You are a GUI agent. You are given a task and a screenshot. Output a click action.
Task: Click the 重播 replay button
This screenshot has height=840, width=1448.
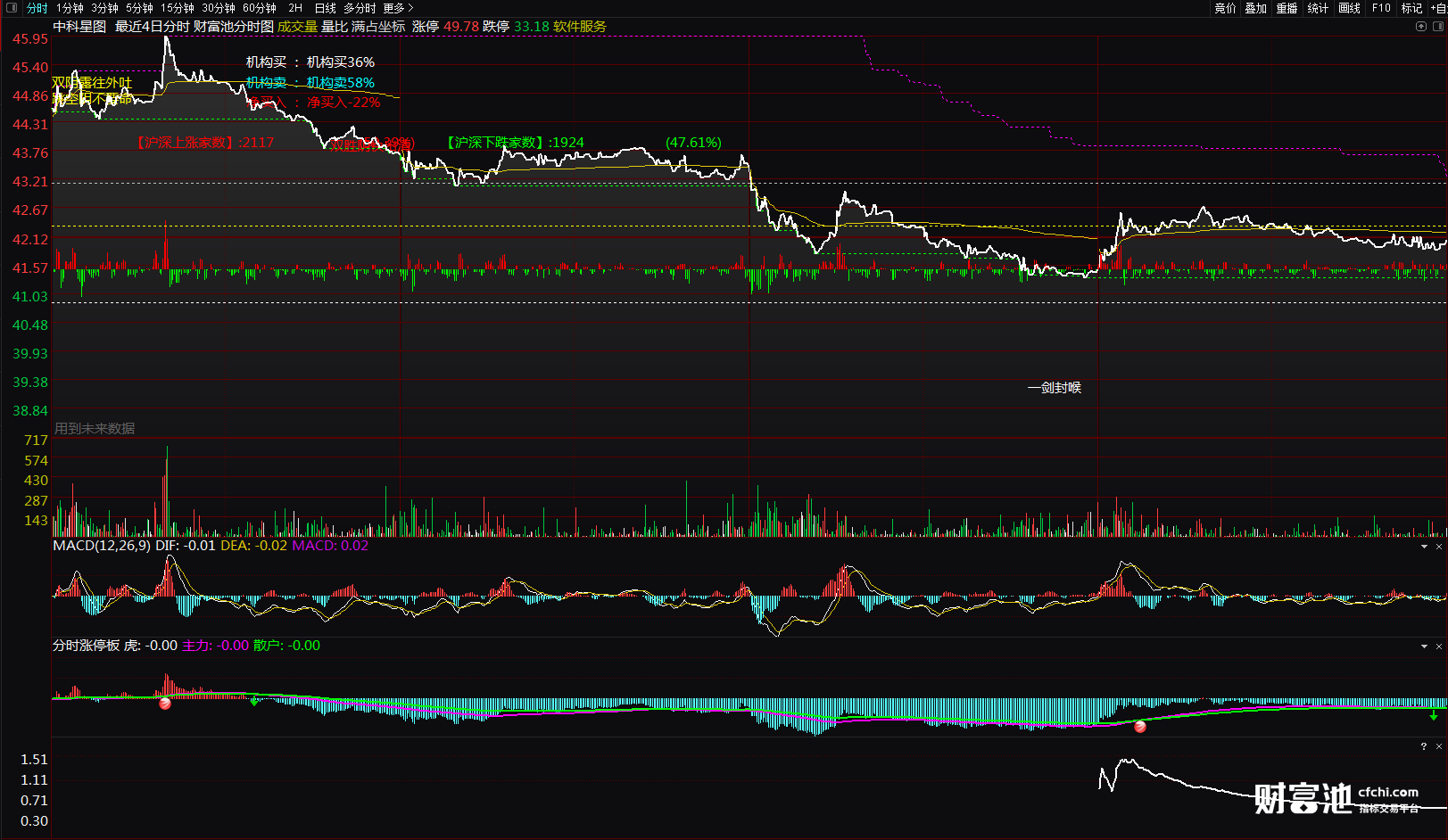coord(1287,8)
